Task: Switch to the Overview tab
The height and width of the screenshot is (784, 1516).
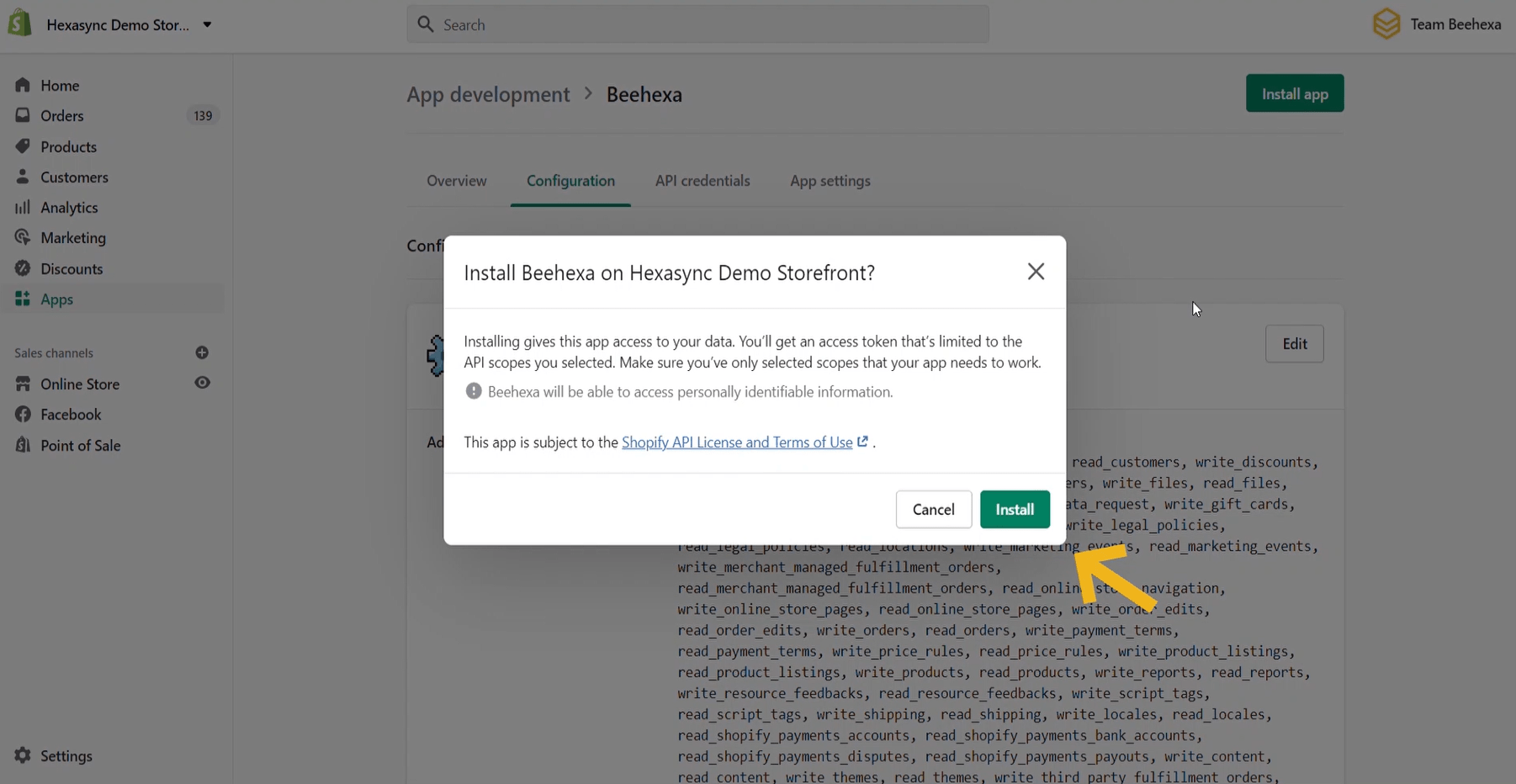Action: (x=456, y=181)
